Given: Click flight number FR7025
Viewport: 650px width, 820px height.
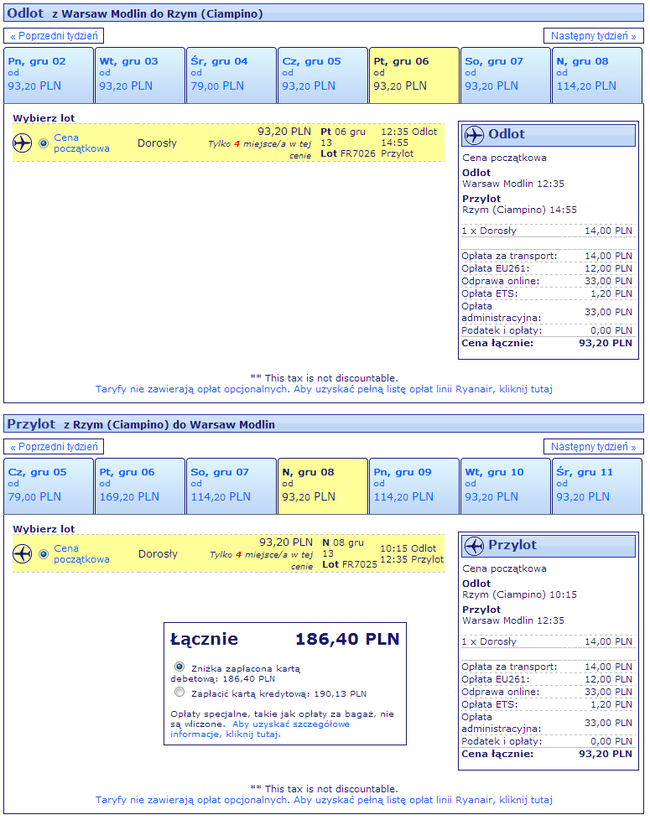Looking at the screenshot, I should point(359,565).
